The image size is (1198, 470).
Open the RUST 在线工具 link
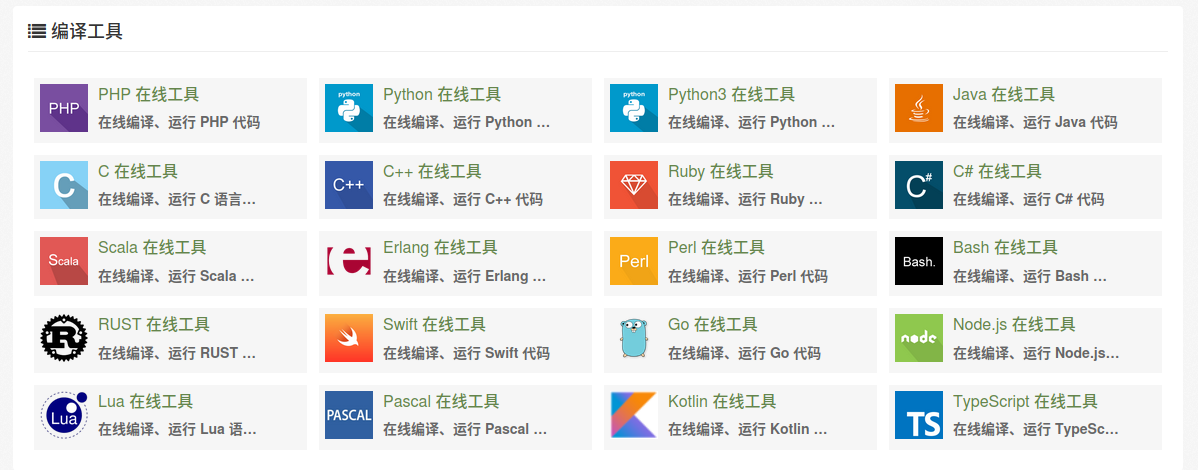(x=154, y=324)
